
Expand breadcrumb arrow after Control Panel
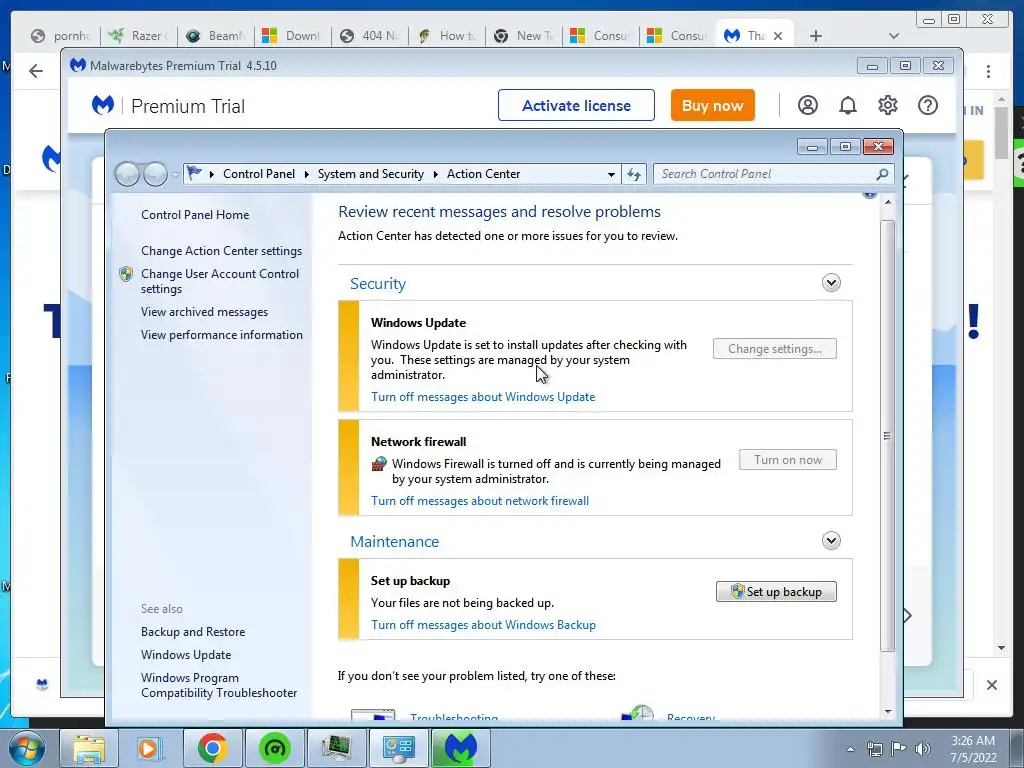[306, 174]
